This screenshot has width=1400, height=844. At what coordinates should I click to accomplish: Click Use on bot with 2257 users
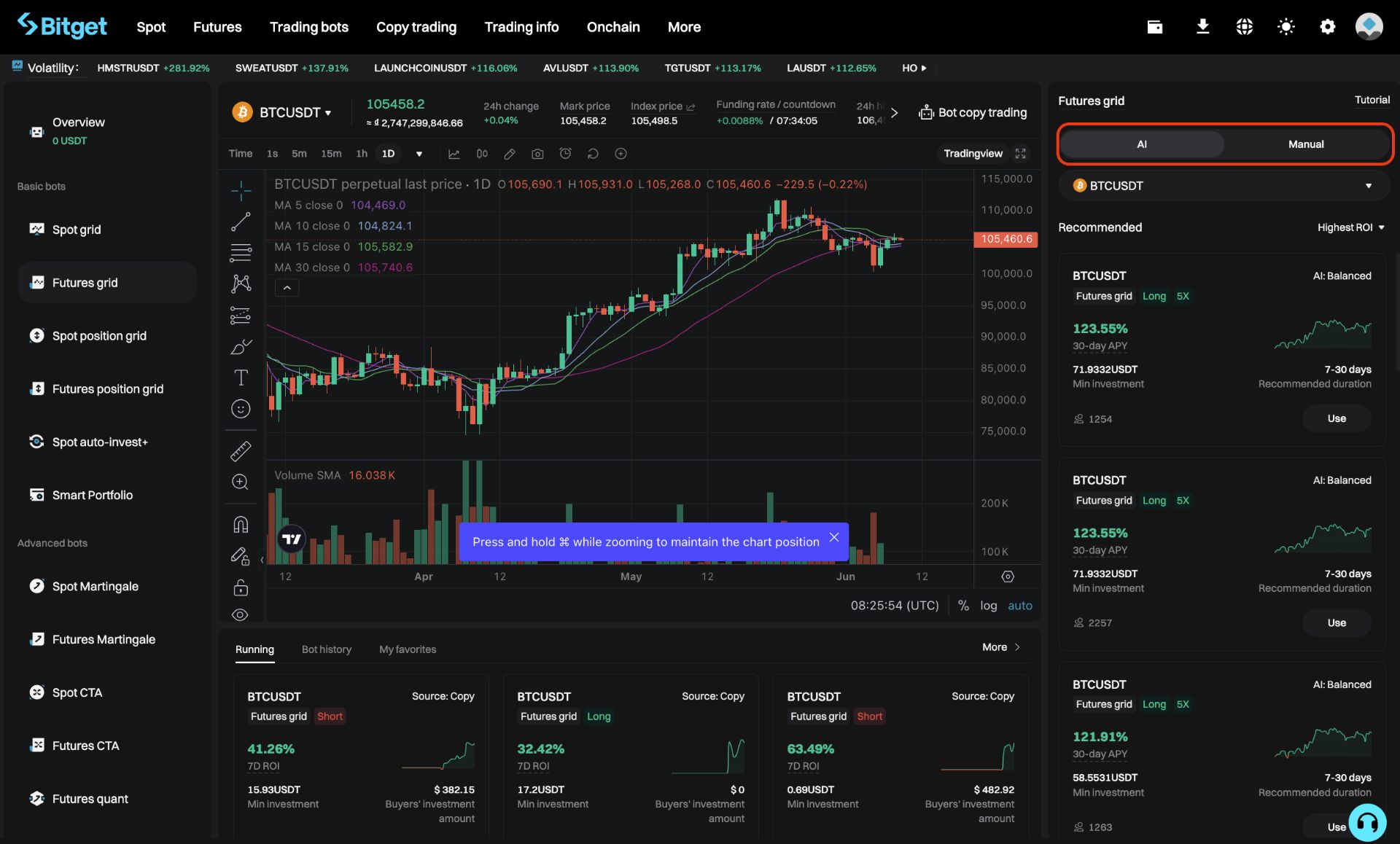coord(1337,622)
